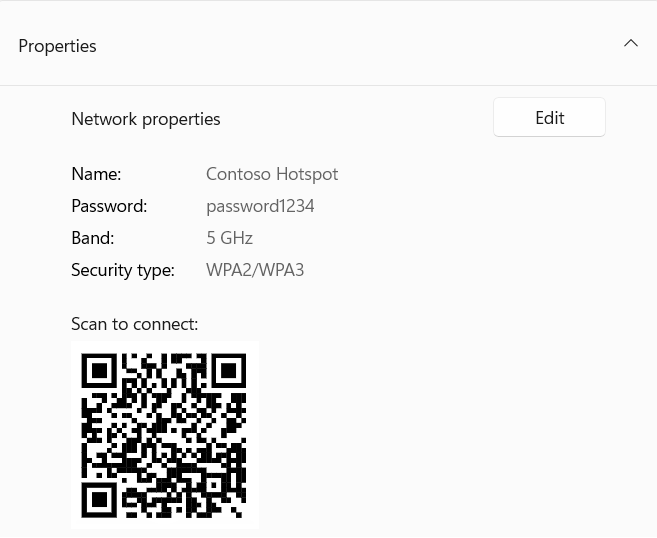The height and width of the screenshot is (538, 657).
Task: Click the Network properties heading
Action: (146, 119)
